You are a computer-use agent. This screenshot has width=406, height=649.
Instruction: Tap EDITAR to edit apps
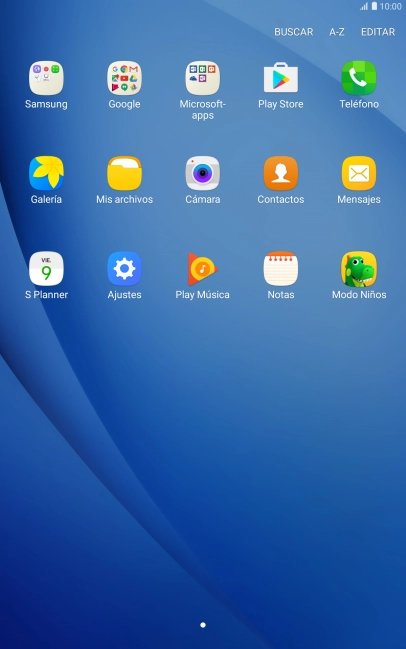click(x=378, y=32)
